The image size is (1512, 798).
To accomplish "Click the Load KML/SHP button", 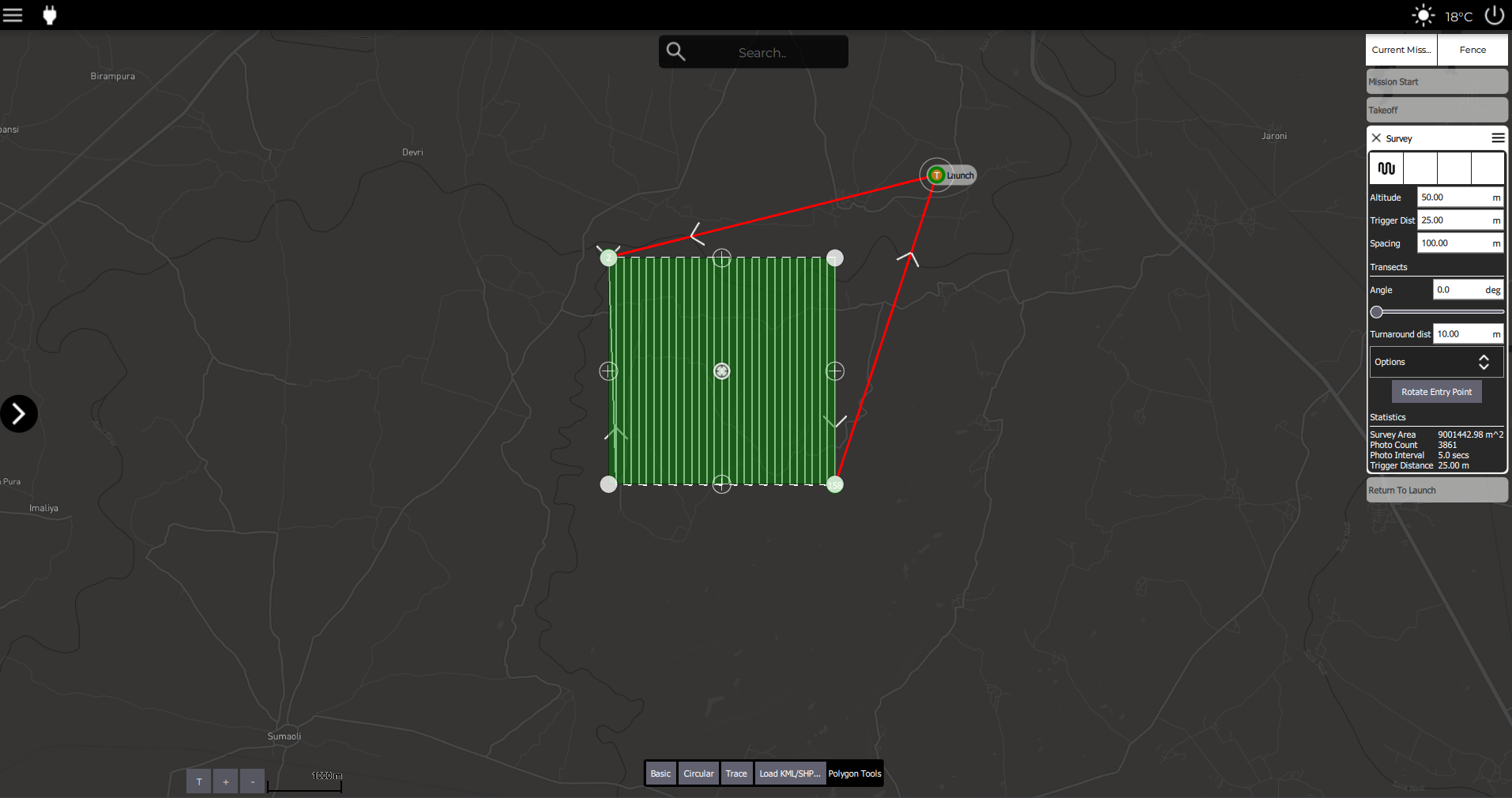I will [x=789, y=774].
